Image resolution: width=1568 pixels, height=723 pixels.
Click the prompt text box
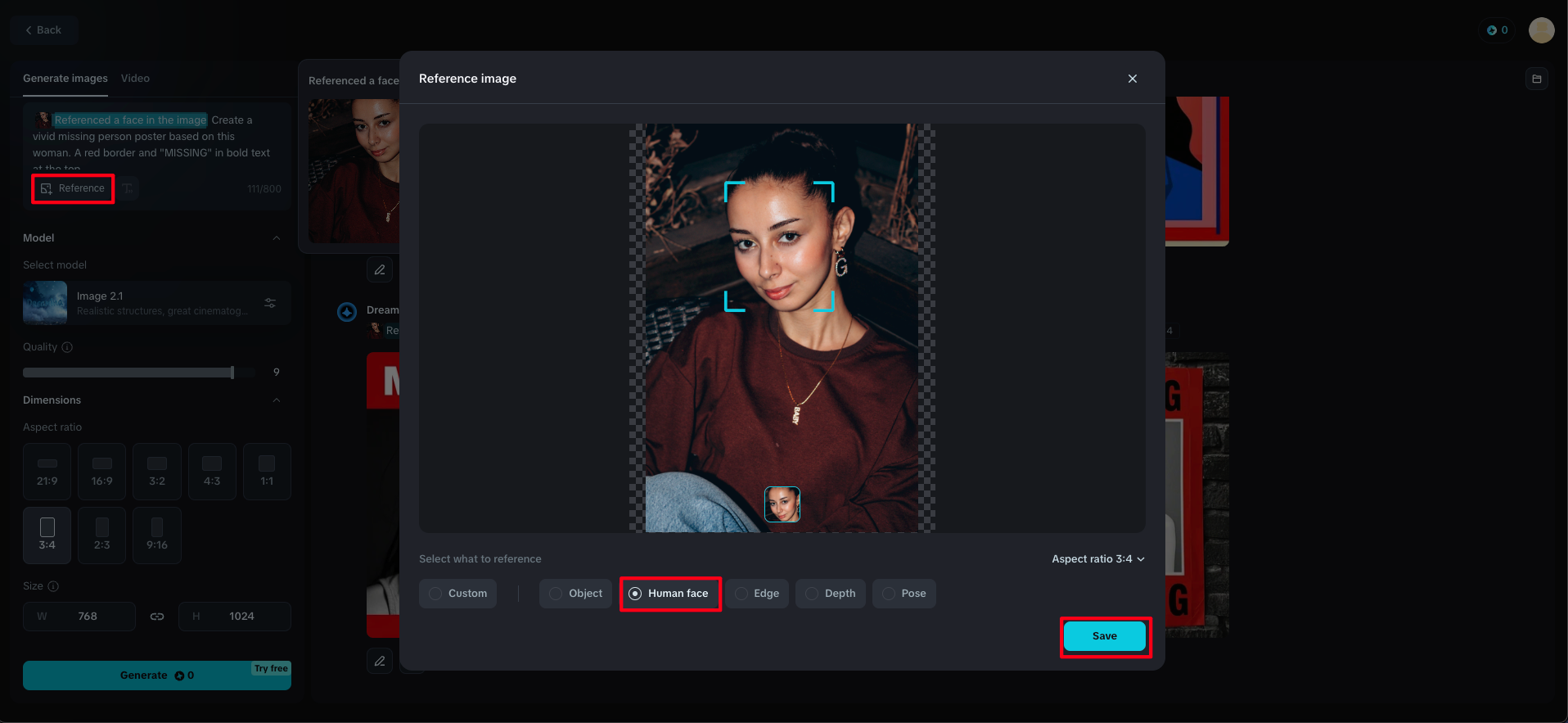[157, 142]
